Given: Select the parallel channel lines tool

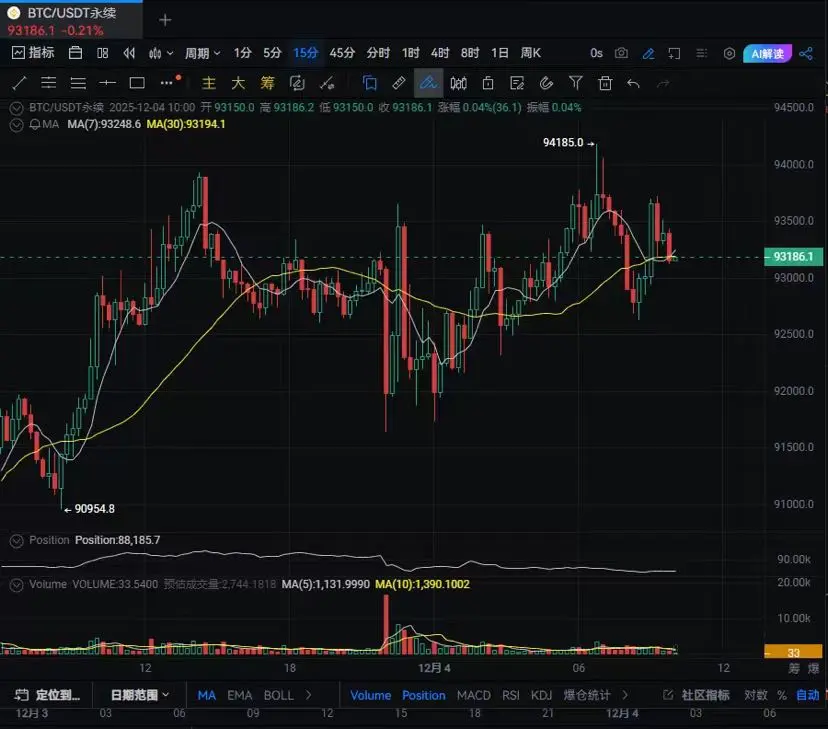Looking at the screenshot, I should click(x=49, y=83).
